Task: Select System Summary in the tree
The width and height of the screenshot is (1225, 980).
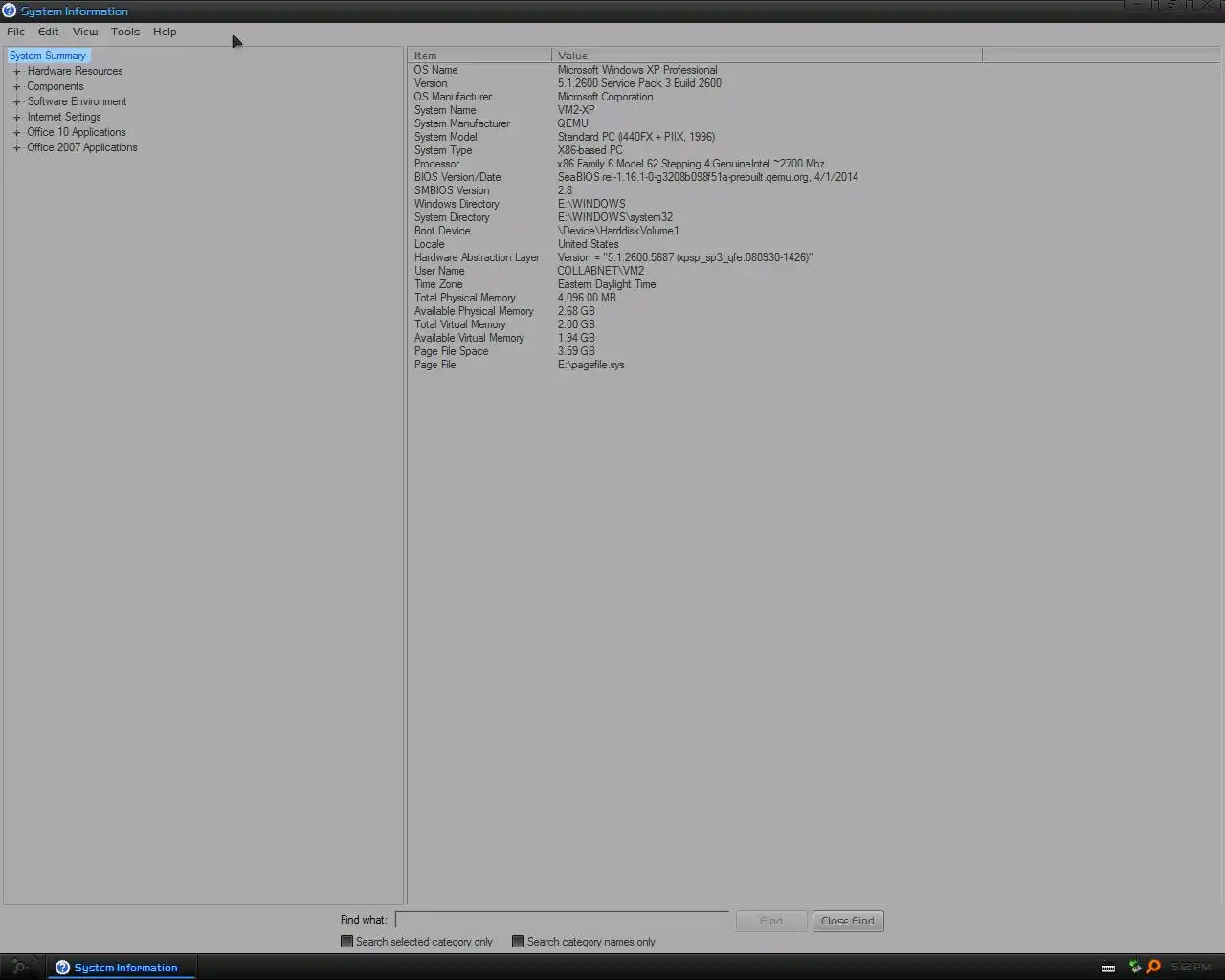Action: pos(48,56)
